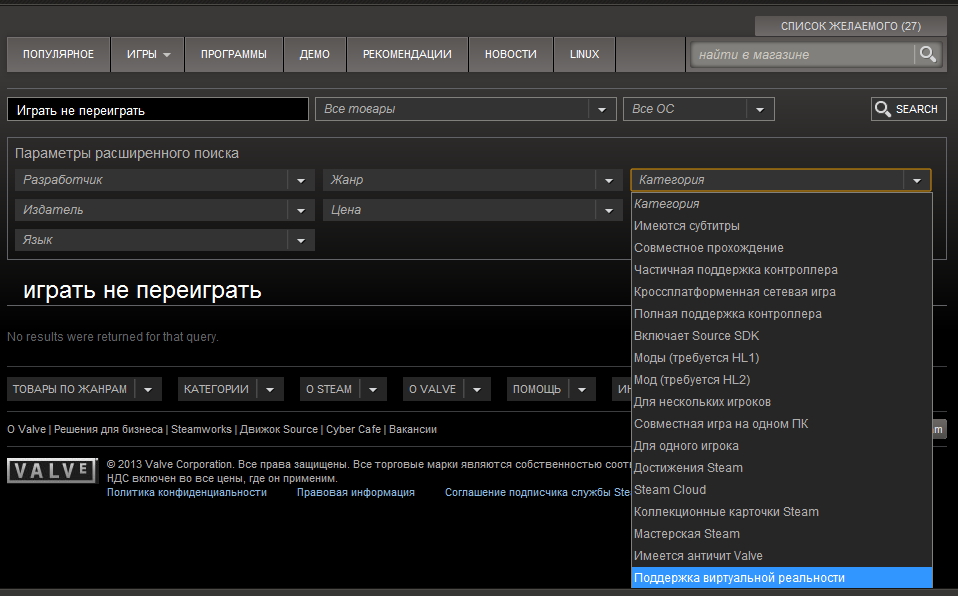The height and width of the screenshot is (596, 958).
Task: Select Поддержка виртуальной реальности option
Action: coord(739,578)
